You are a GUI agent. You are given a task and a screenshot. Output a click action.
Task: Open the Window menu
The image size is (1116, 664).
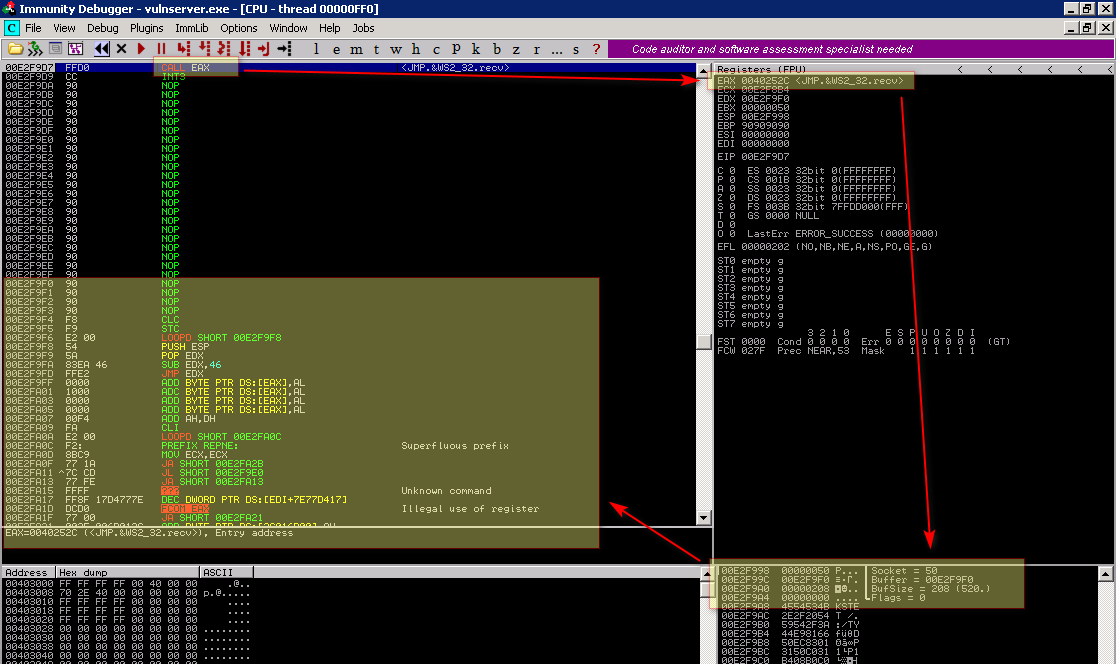[x=288, y=28]
